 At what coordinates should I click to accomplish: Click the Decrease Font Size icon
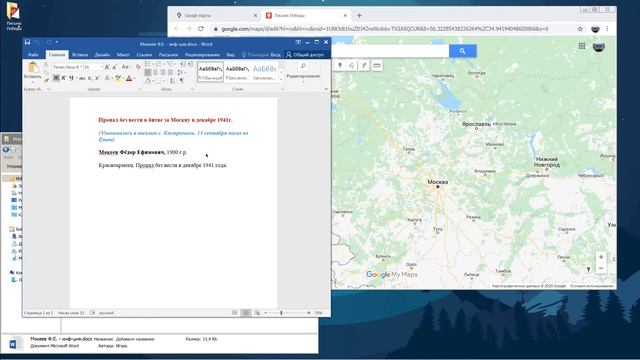click(114, 67)
